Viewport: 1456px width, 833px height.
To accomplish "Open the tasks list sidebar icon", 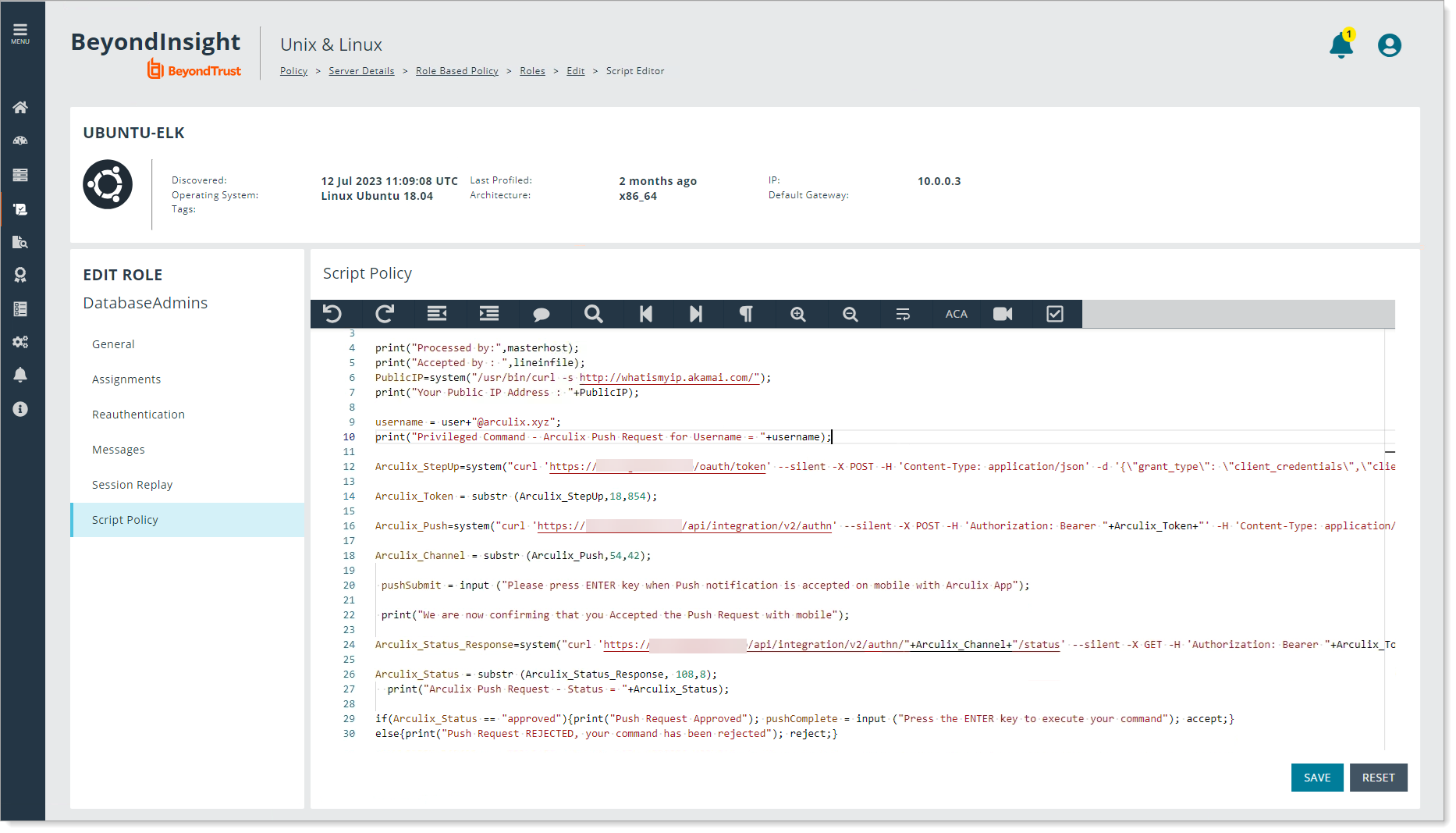I will tap(20, 309).
